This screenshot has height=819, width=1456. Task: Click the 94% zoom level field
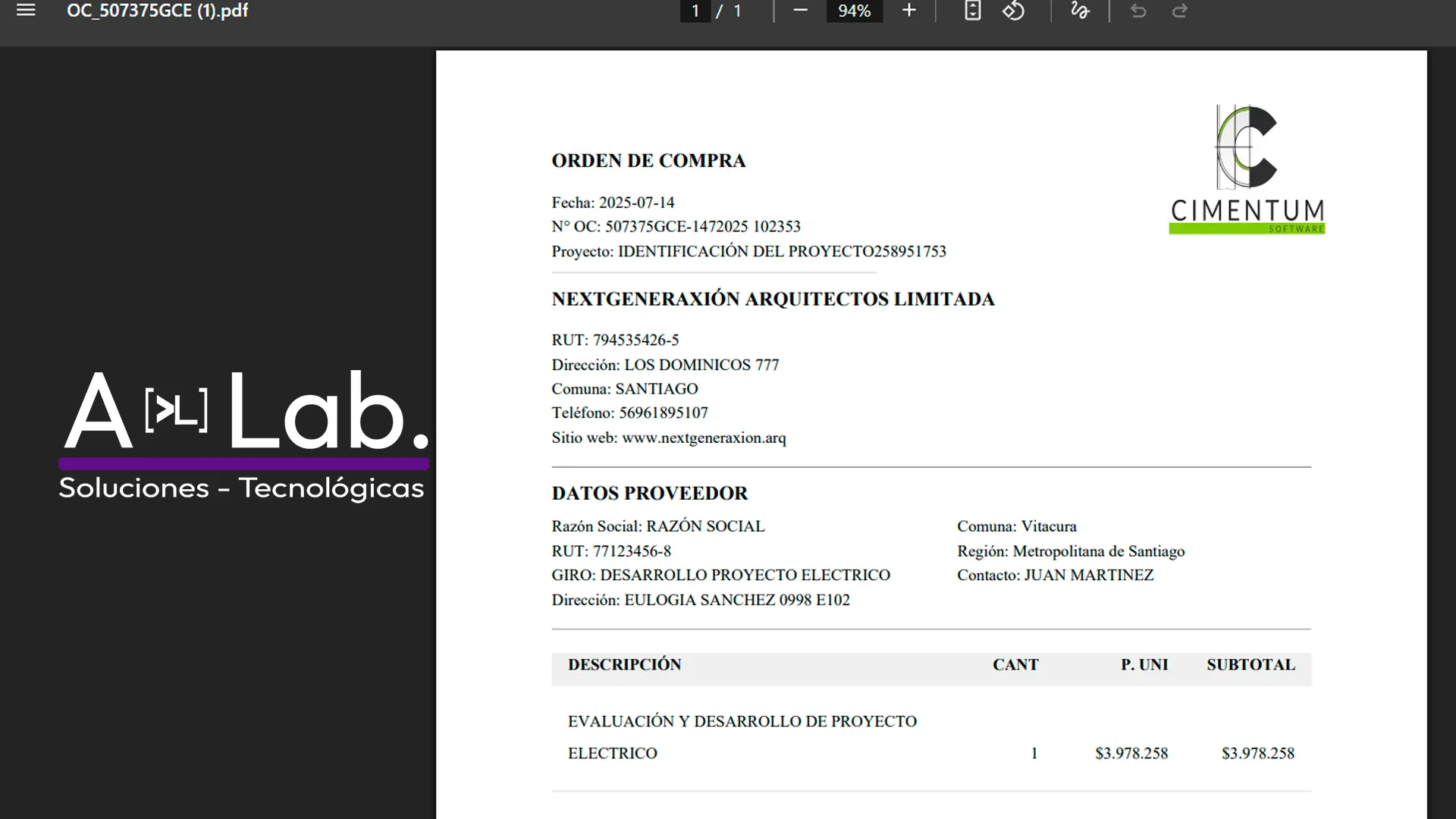pyautogui.click(x=854, y=11)
